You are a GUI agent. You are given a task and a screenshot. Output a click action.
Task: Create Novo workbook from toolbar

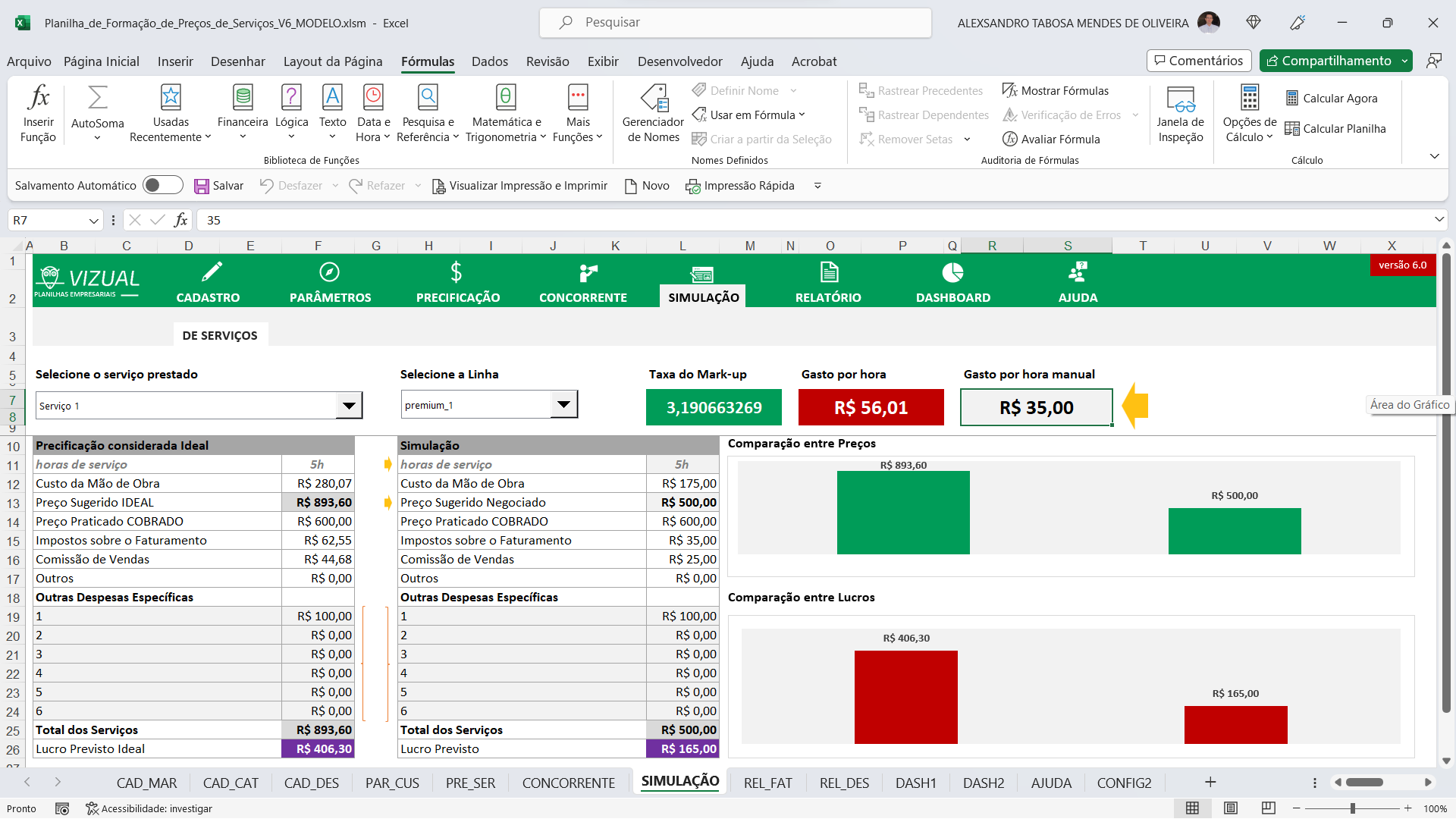pyautogui.click(x=647, y=186)
